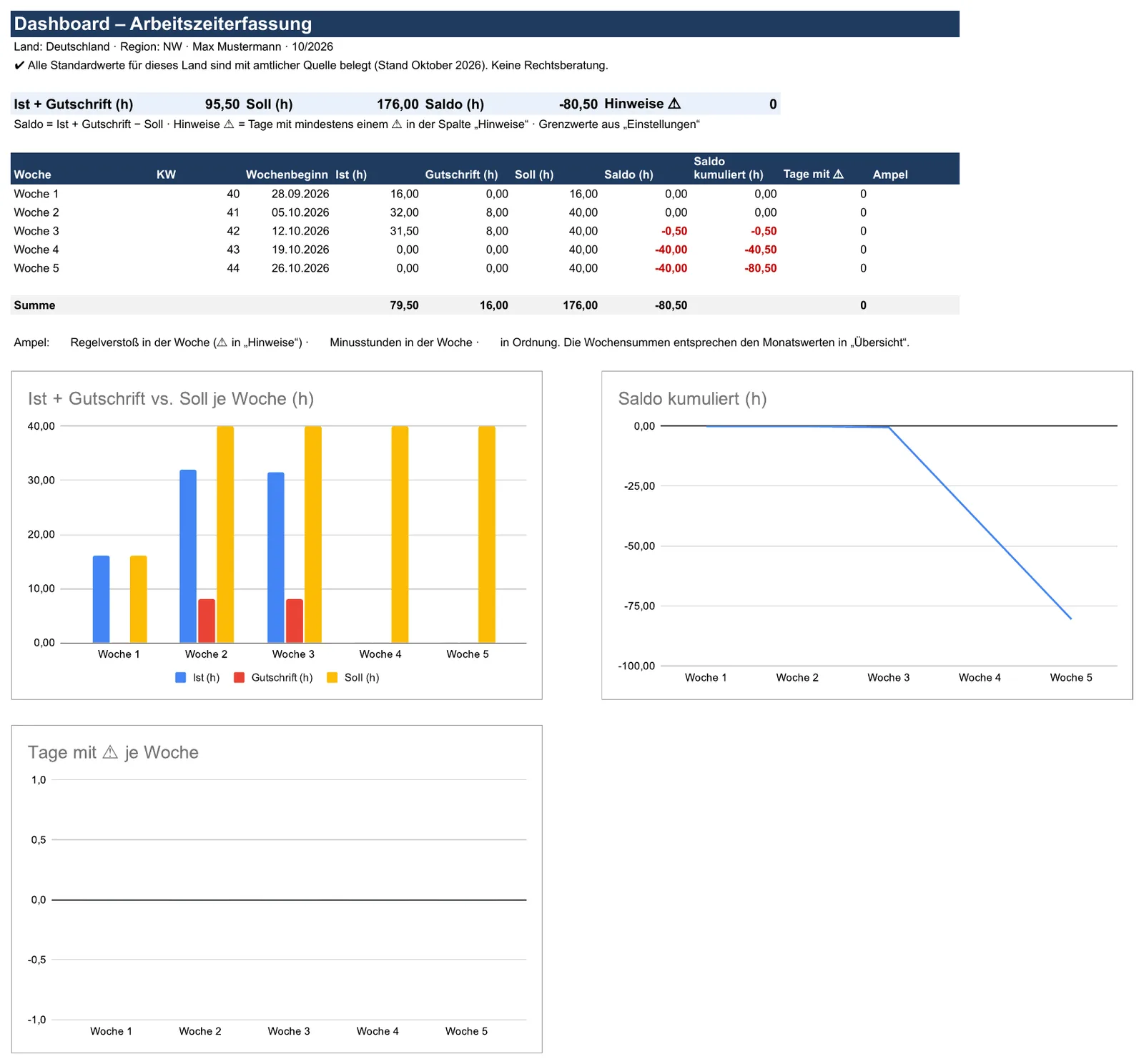Click the 'Wochenbeginn' column header
The width and height of the screenshot is (1144, 1064).
pos(287,174)
